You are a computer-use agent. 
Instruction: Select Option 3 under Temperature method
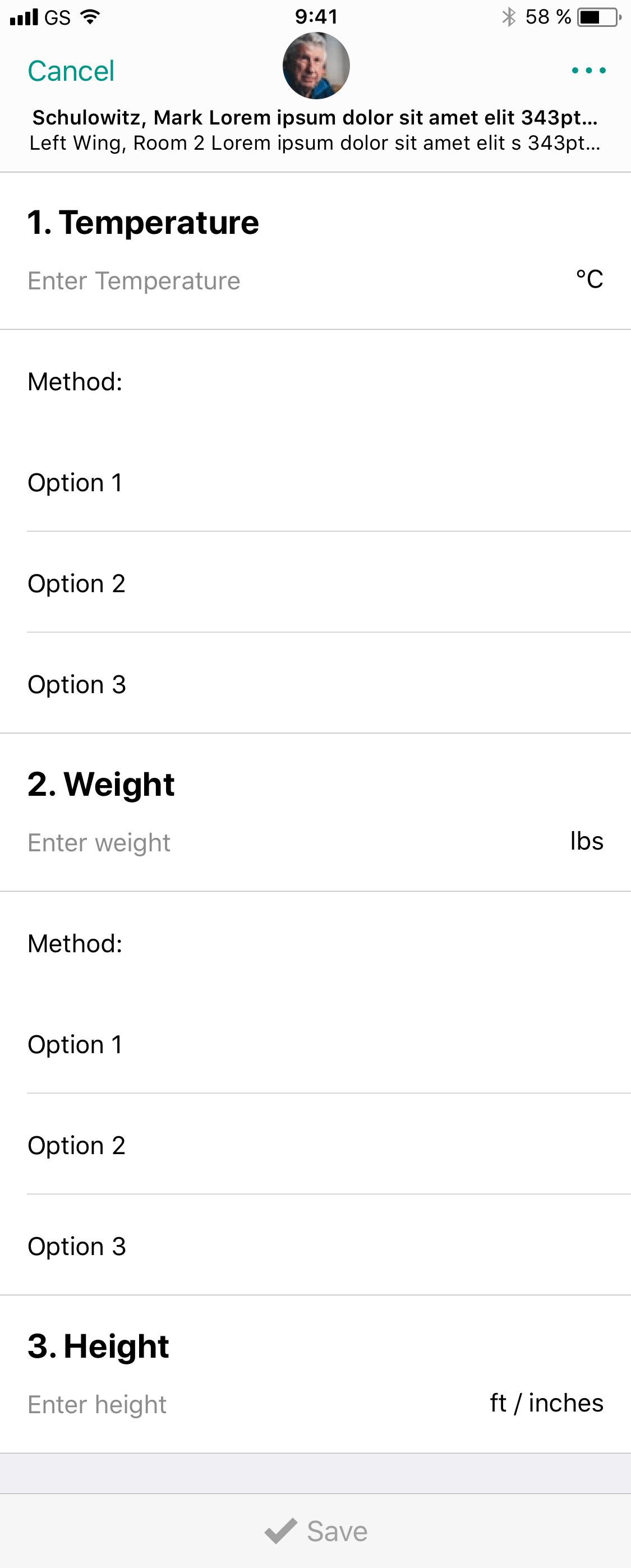coord(315,684)
